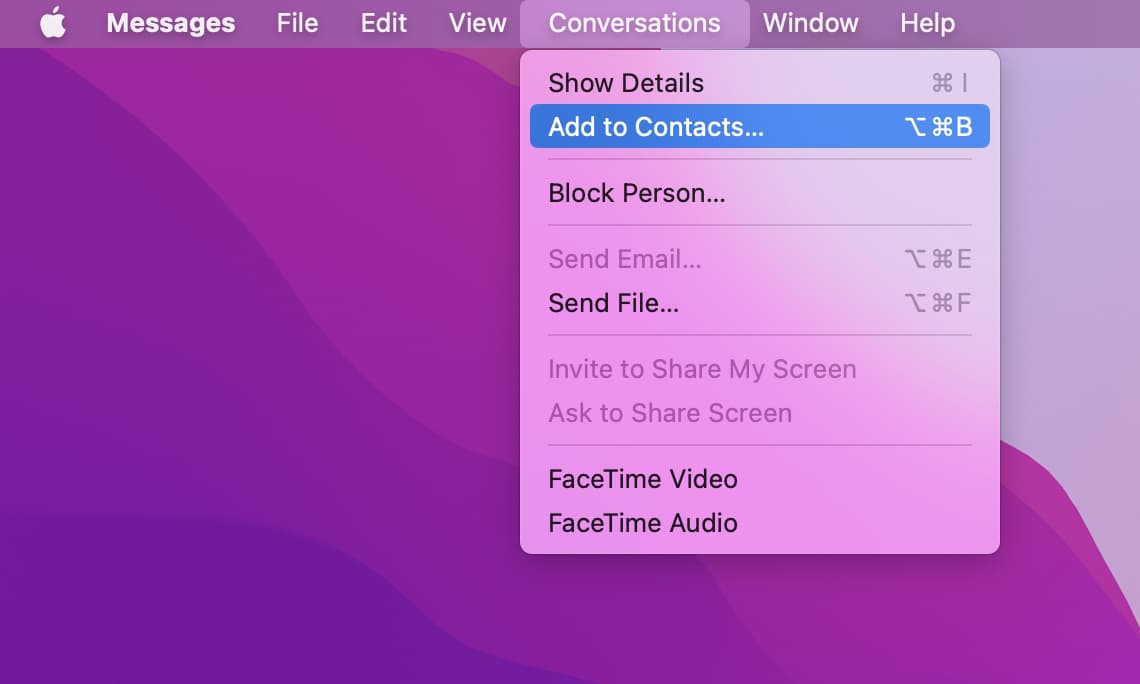Open the Window menu
Screen dimensions: 1140x684
(810, 23)
